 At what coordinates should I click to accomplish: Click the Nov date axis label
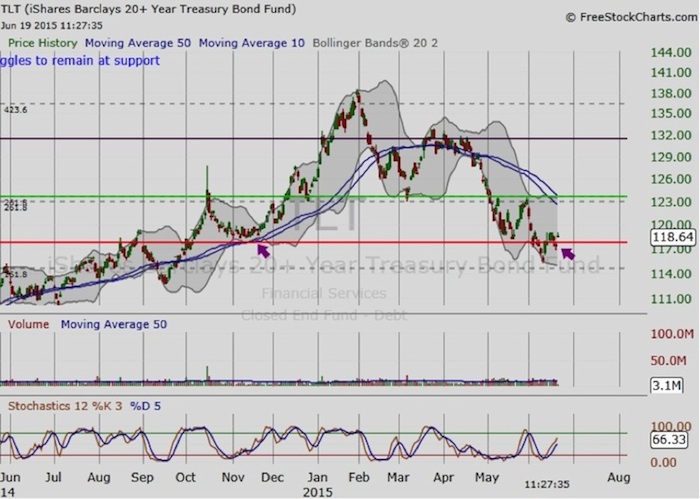233,478
